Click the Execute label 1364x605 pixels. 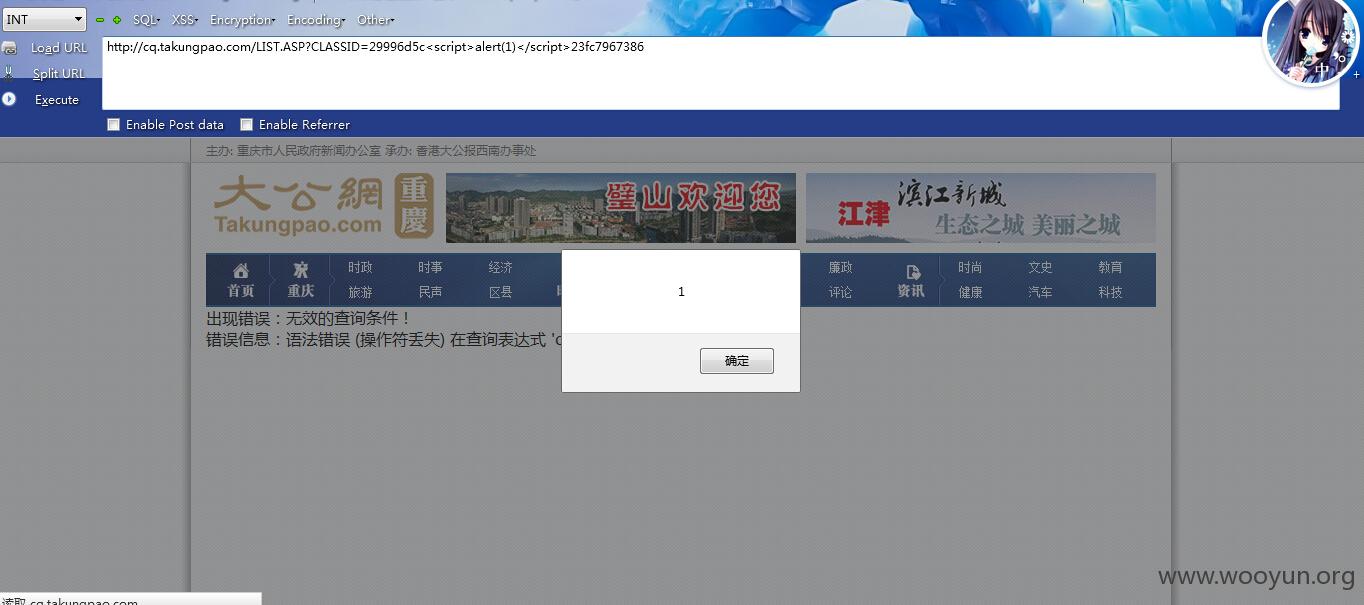coord(57,100)
